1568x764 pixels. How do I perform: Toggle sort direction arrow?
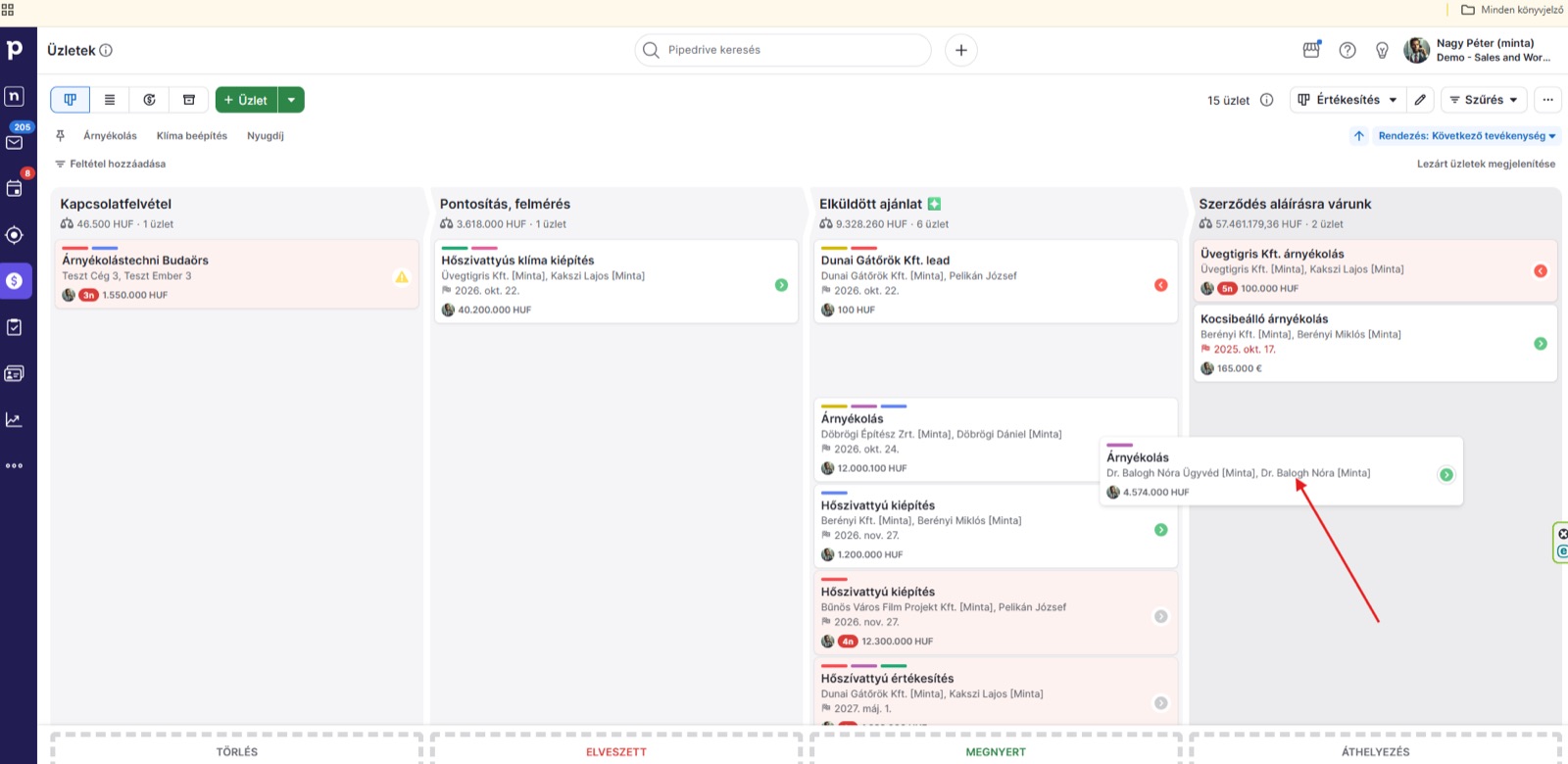tap(1359, 136)
